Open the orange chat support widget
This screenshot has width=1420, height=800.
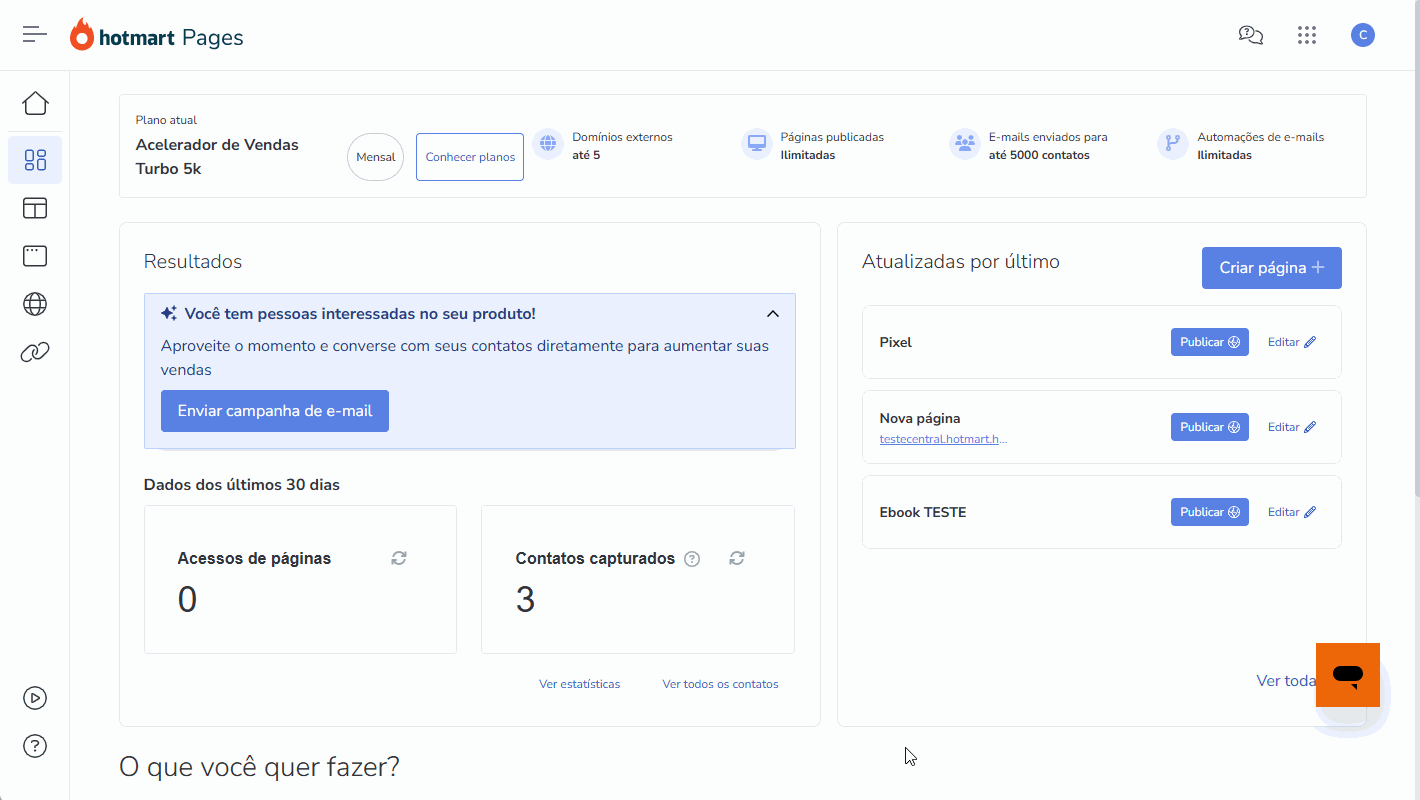point(1348,675)
